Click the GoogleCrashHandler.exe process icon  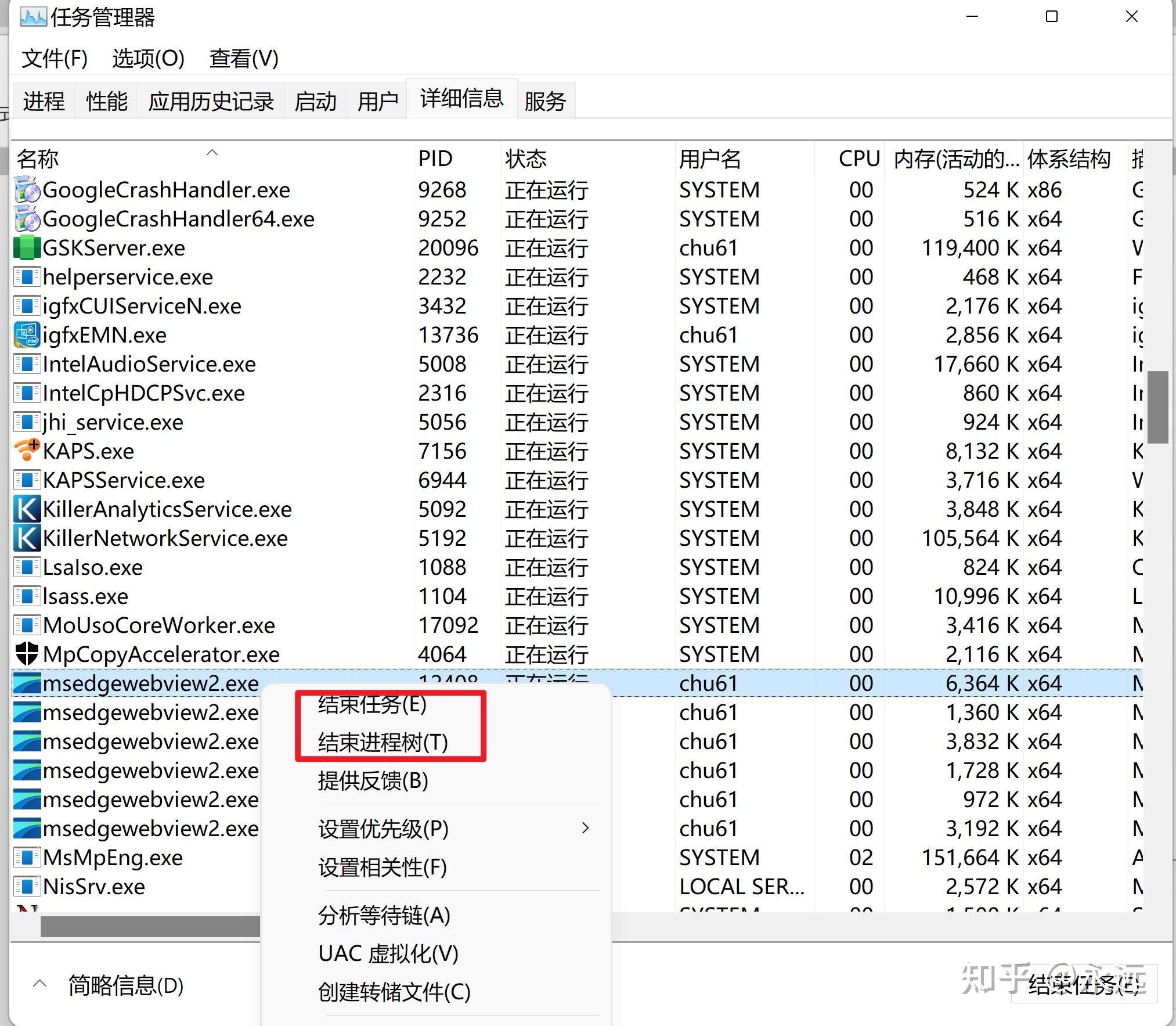pos(27,190)
